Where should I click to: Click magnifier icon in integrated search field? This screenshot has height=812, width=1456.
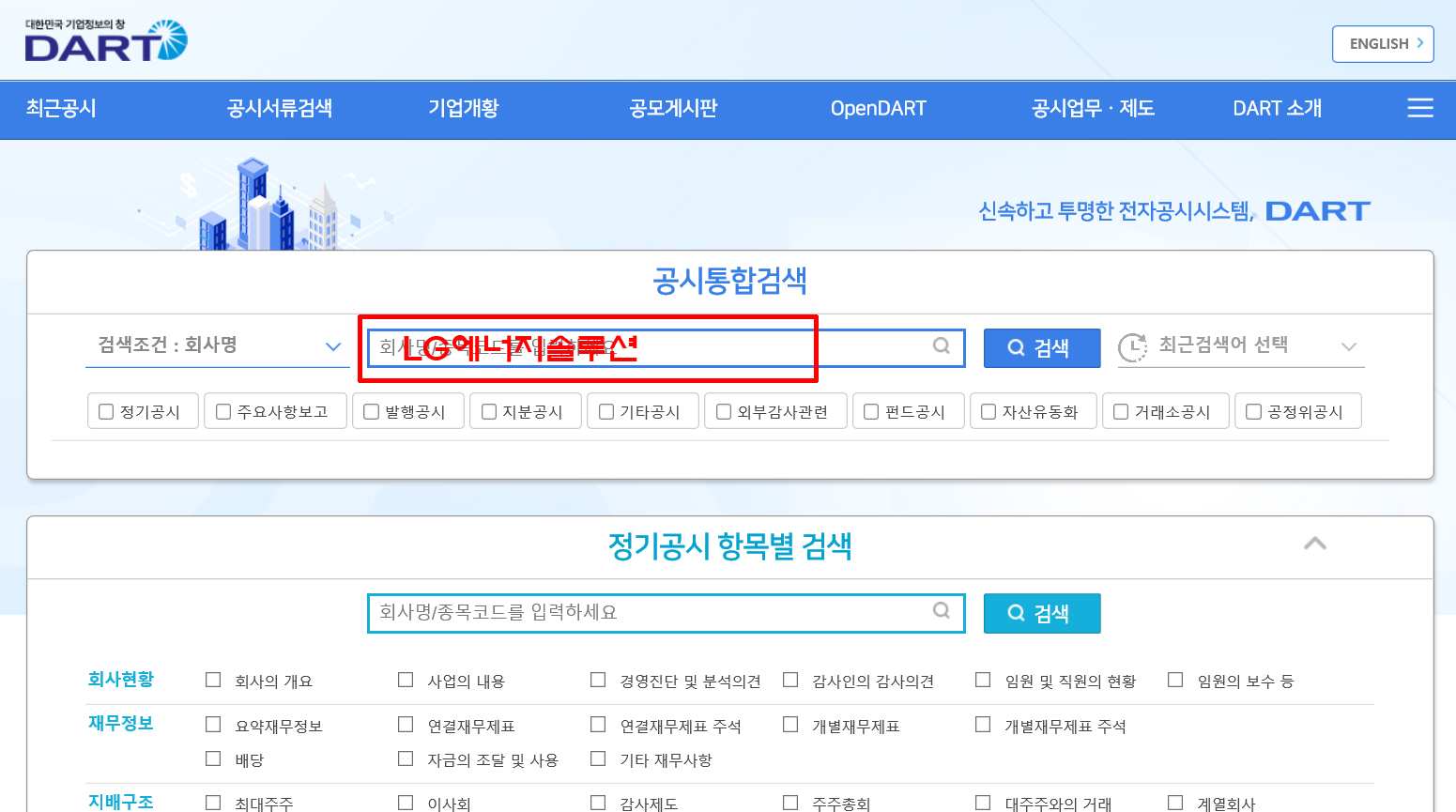(942, 345)
